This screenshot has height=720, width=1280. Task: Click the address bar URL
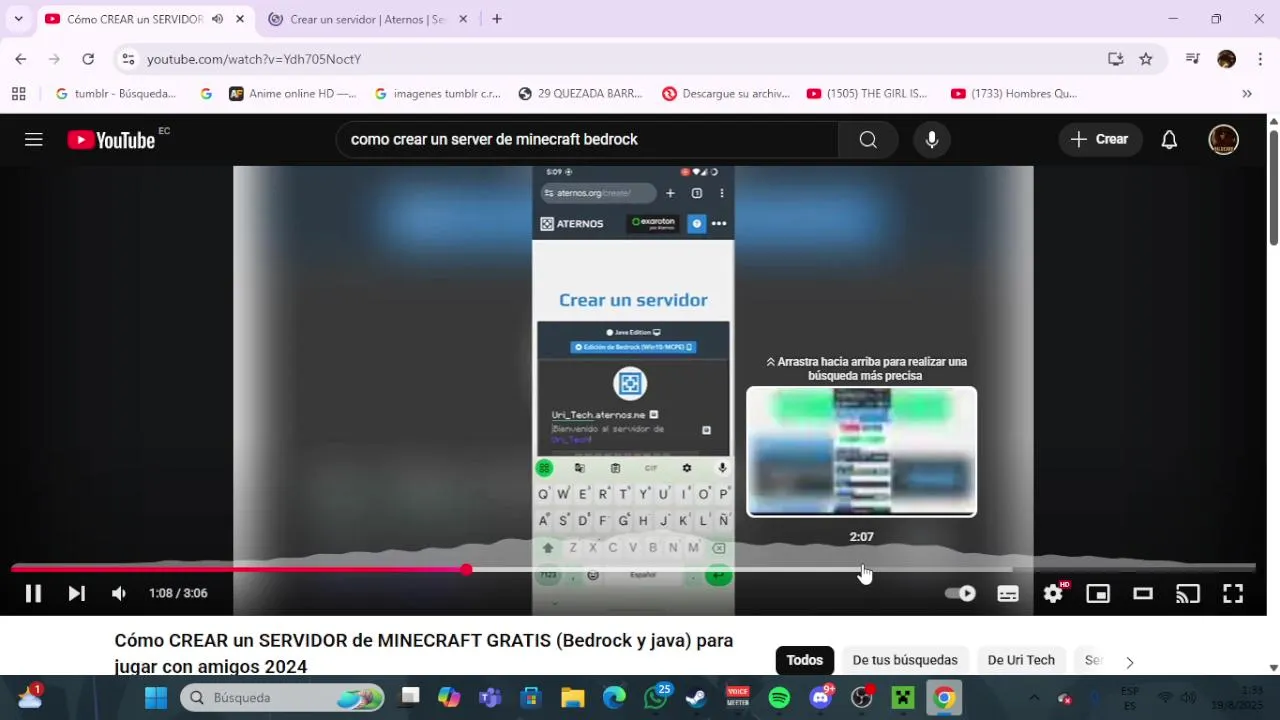pyautogui.click(x=254, y=59)
